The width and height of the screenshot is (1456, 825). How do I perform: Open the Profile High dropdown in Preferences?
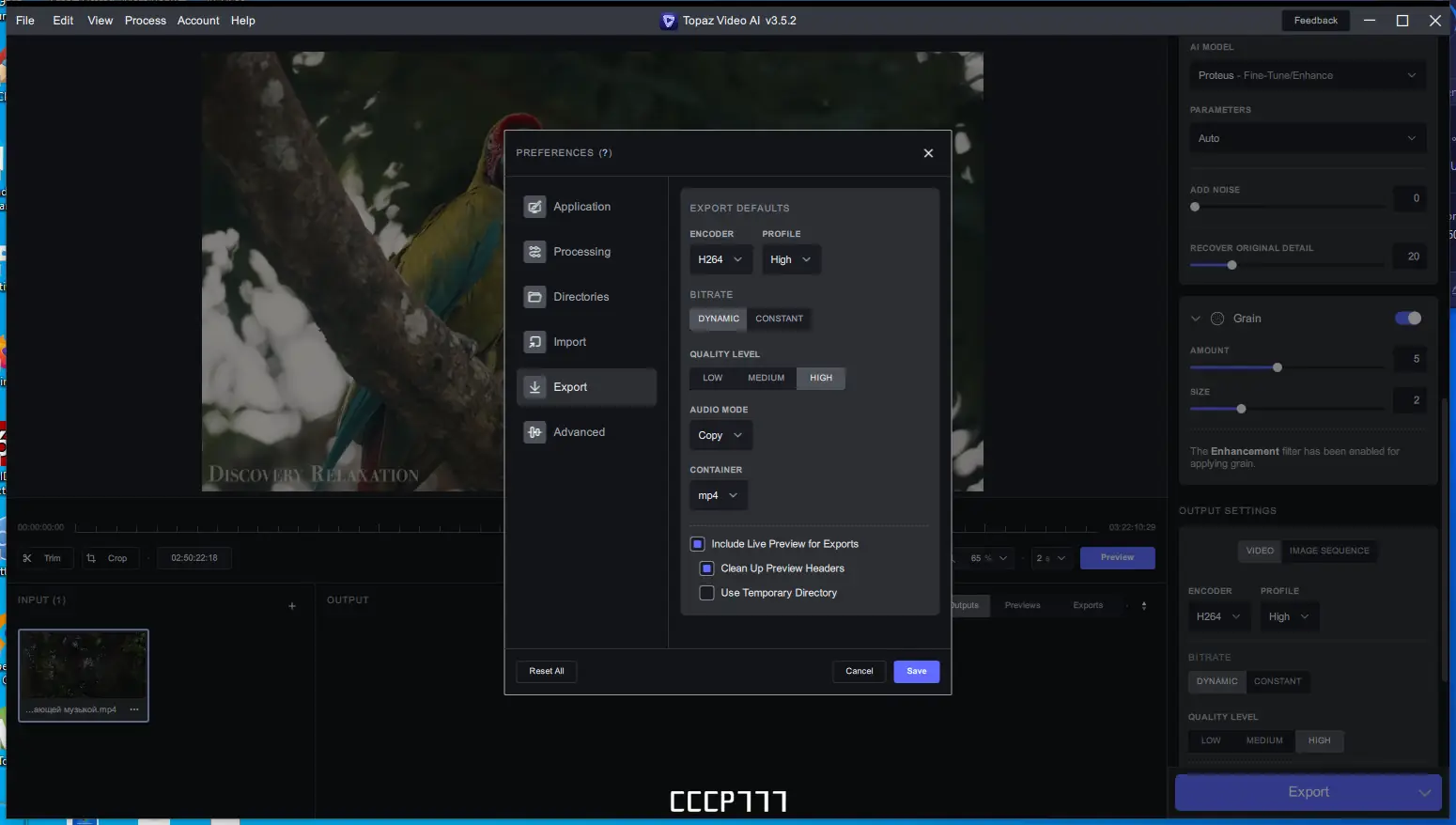click(x=791, y=259)
